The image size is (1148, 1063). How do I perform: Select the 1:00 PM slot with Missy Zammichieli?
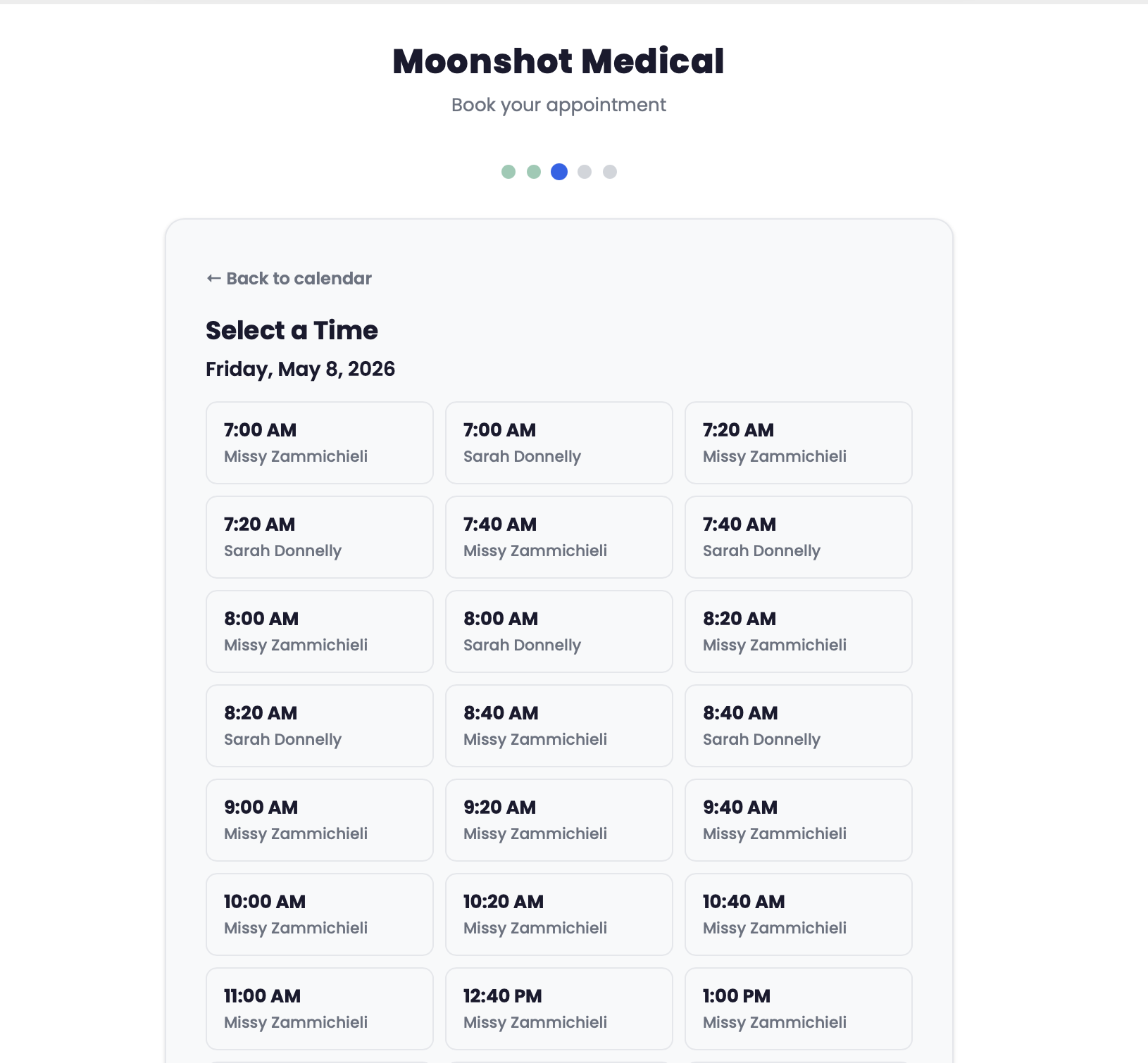tap(798, 1008)
